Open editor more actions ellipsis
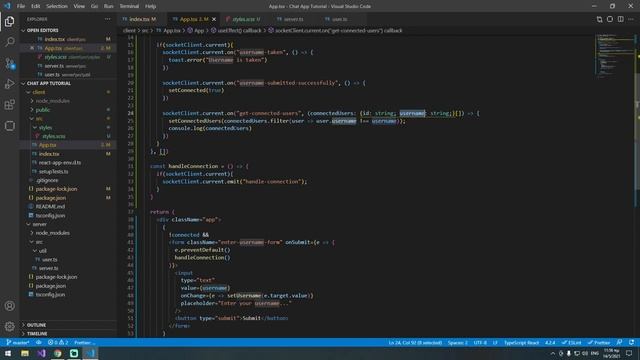 tap(631, 19)
